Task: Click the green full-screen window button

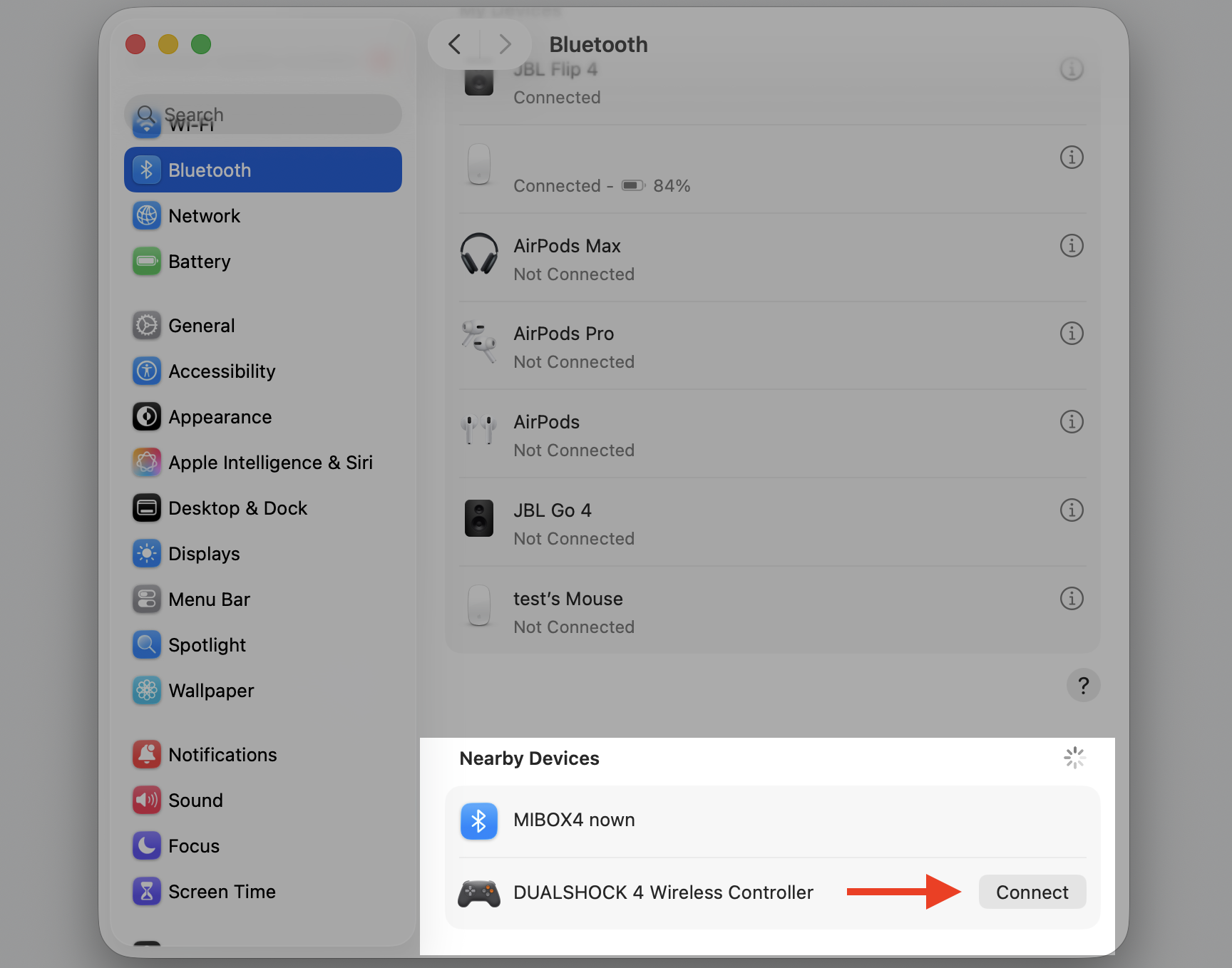Action: 201,44
